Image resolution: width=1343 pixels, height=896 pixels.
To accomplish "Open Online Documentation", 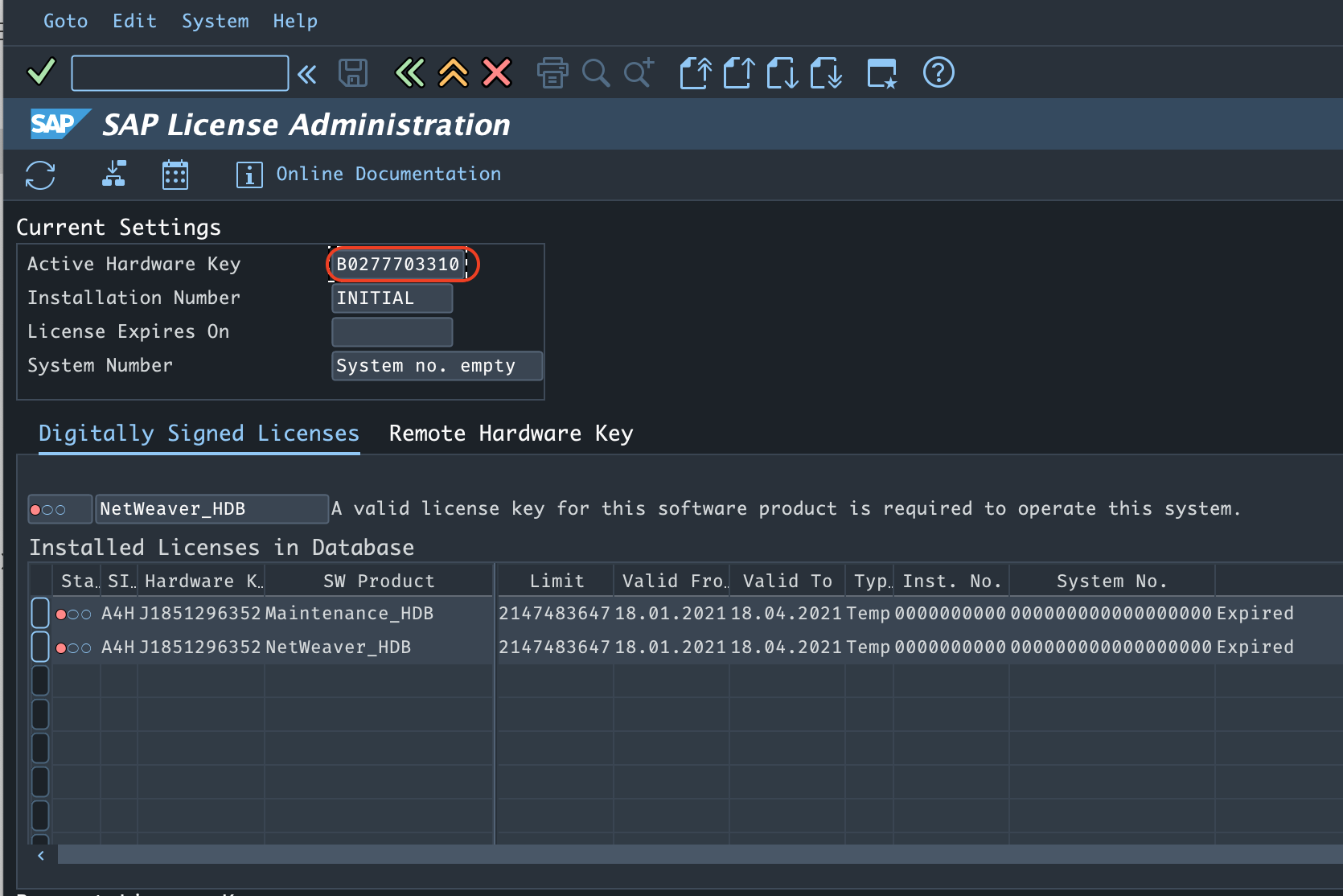I will tap(388, 174).
